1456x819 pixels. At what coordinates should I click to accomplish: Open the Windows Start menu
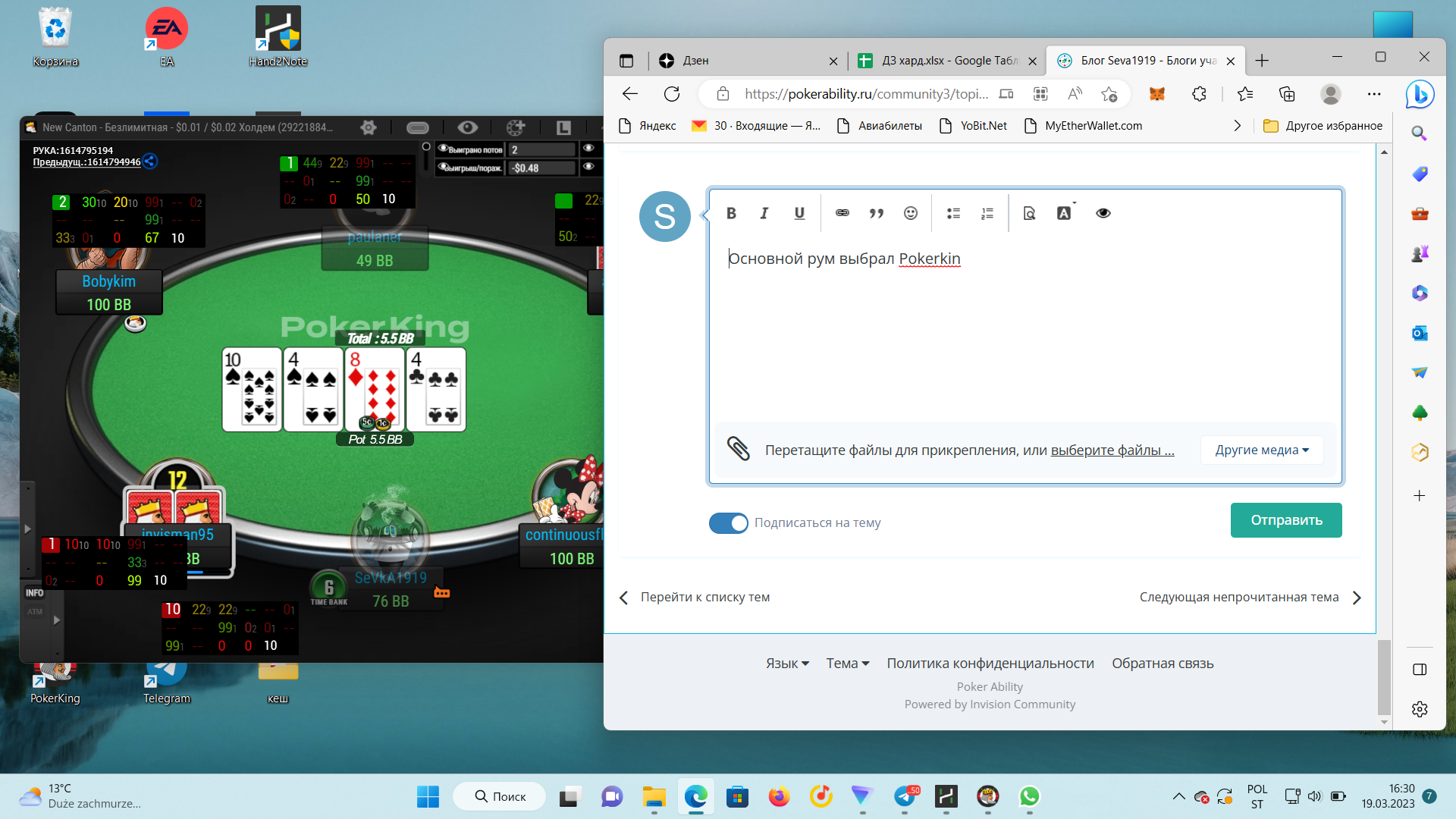point(428,796)
